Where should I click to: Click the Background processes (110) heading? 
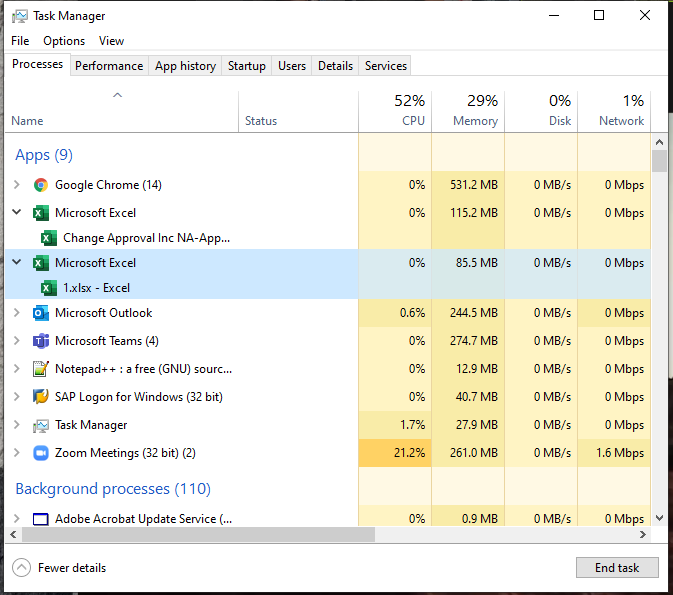coord(113,489)
